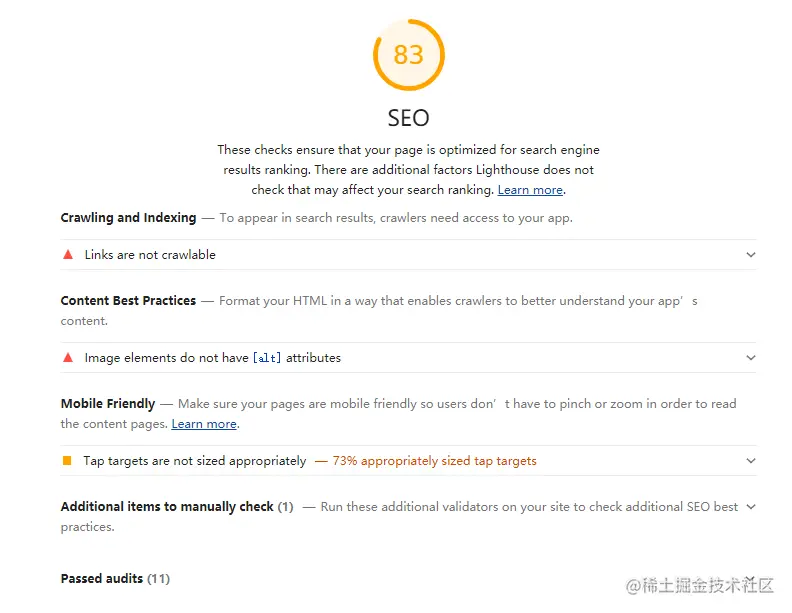Select the Links are not crawlable audit row

point(408,254)
